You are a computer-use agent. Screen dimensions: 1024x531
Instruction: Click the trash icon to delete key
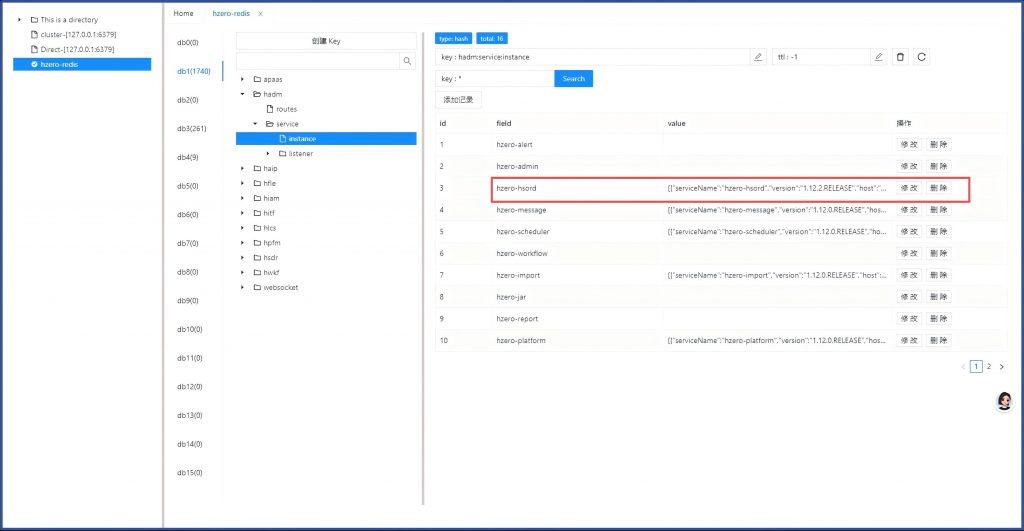(x=900, y=57)
